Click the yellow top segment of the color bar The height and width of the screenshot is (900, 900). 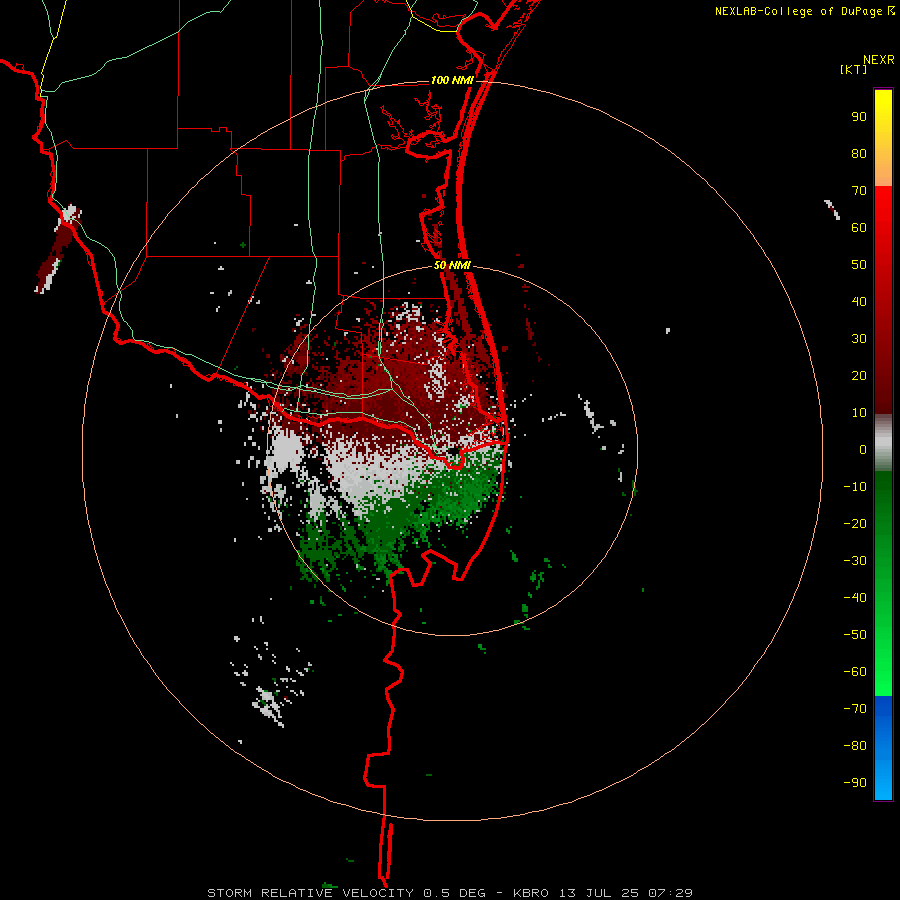pyautogui.click(x=883, y=138)
